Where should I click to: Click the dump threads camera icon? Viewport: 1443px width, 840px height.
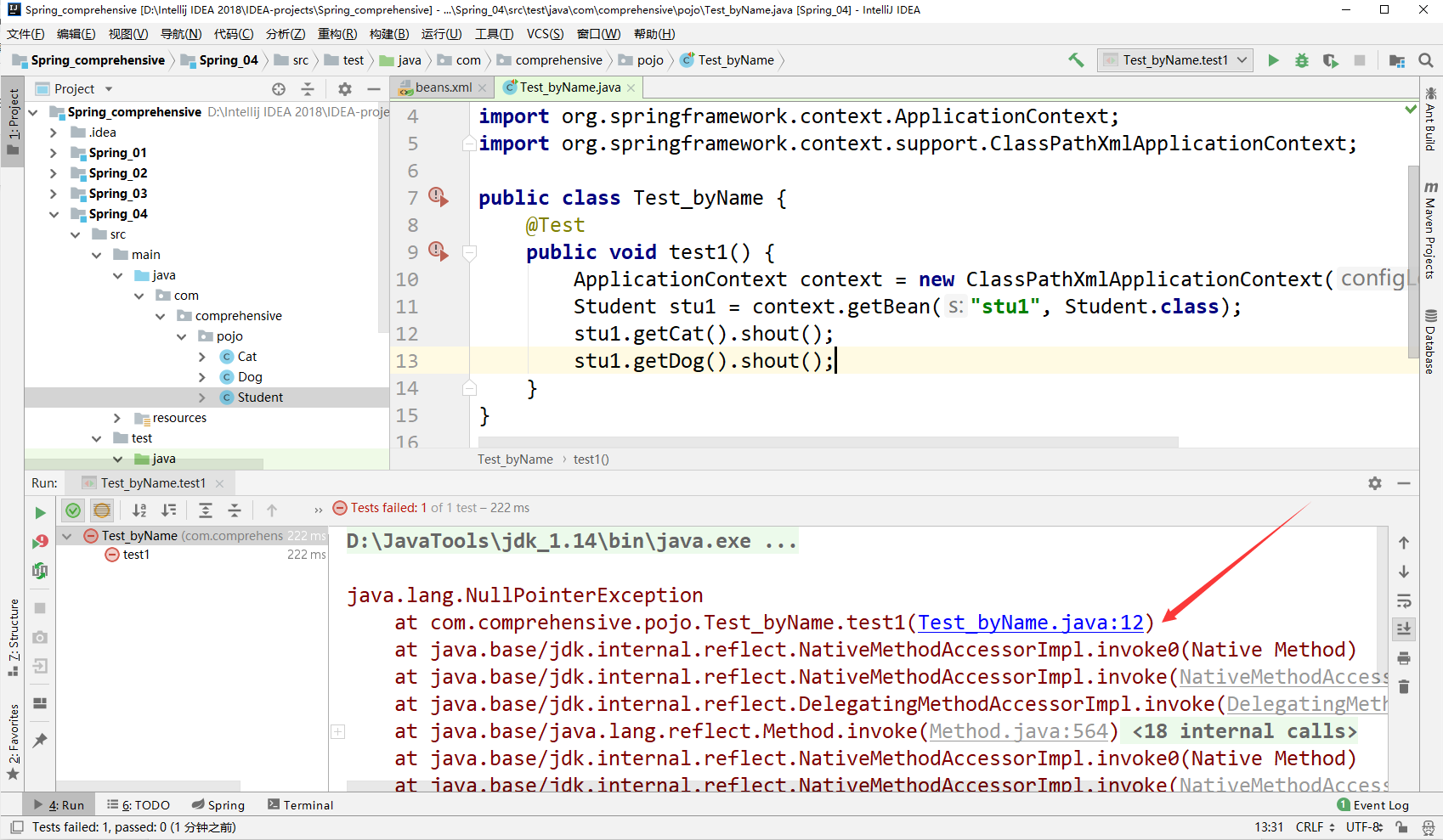[x=40, y=637]
